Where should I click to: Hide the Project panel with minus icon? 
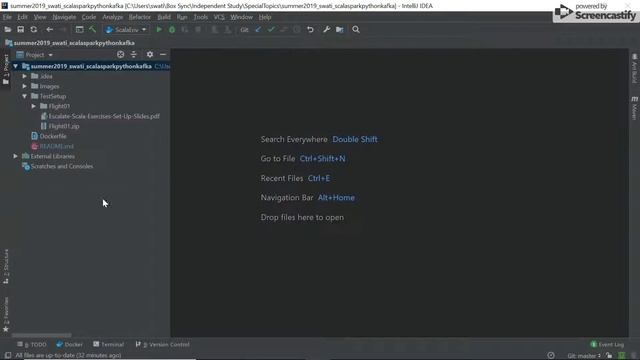(163, 54)
